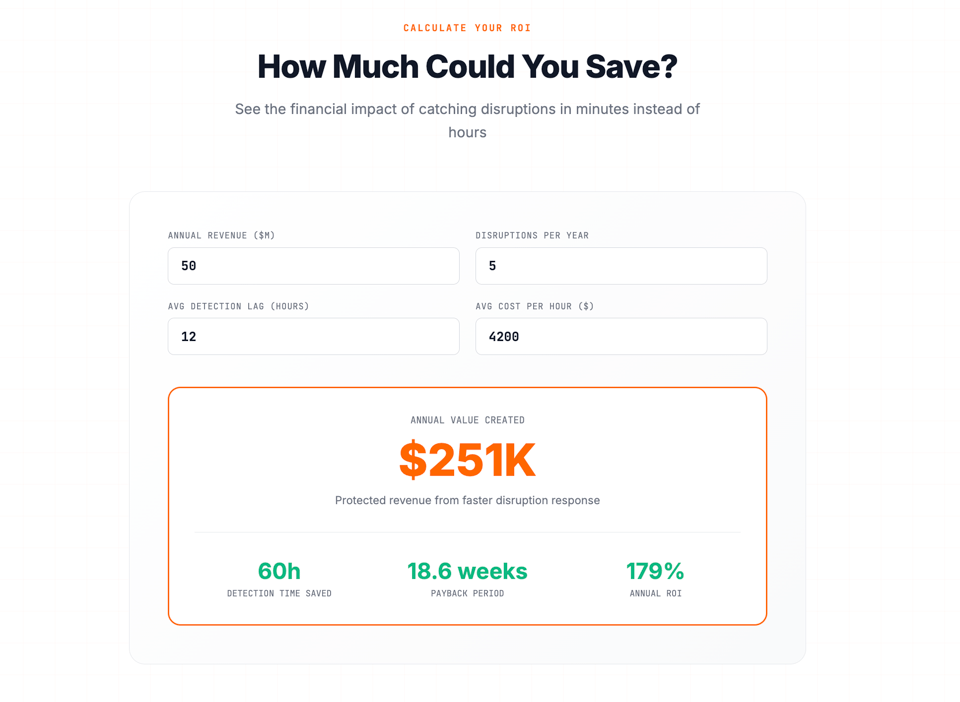960x702 pixels.
Task: Click the "Payback Period" caption
Action: click(x=467, y=594)
